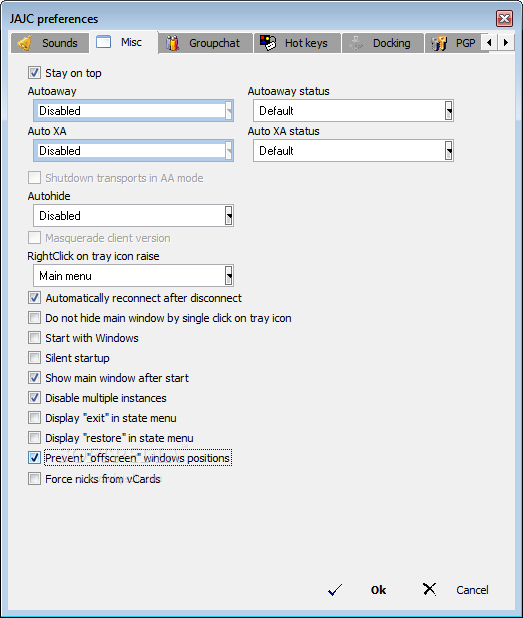This screenshot has width=523, height=618.
Task: Uncheck Prevent "offscreen" windows positions
Action: [x=34, y=458]
